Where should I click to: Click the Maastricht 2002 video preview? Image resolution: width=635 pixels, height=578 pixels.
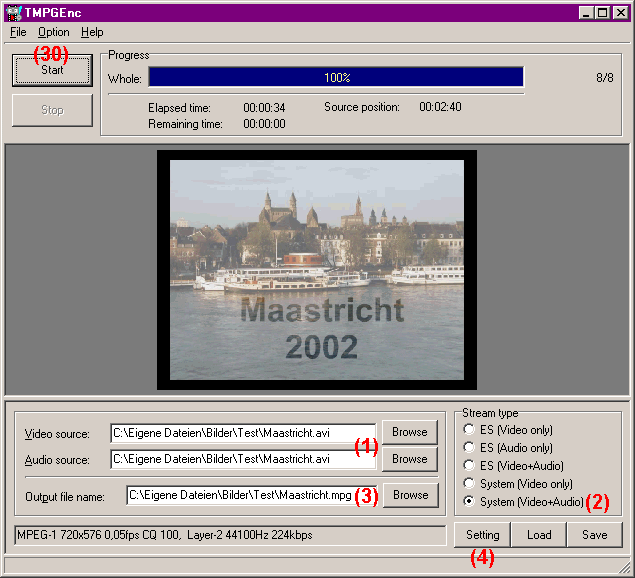(x=317, y=270)
